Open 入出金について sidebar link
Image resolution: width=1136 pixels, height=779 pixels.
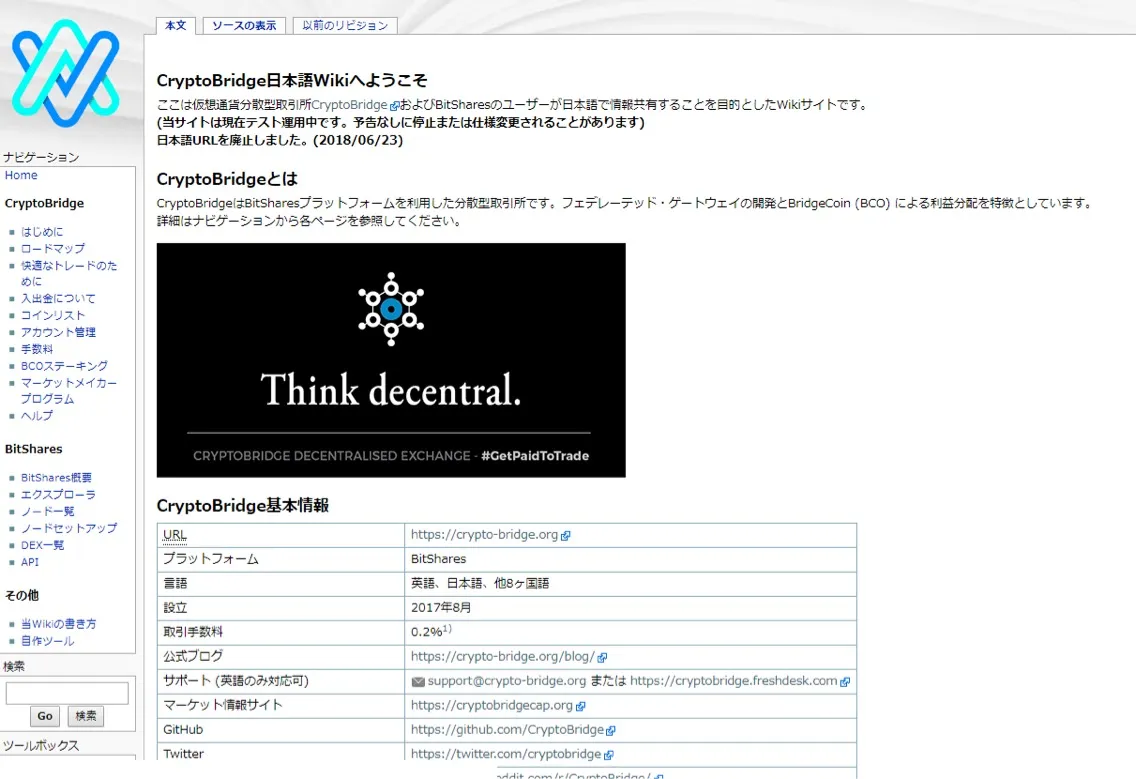pyautogui.click(x=58, y=299)
